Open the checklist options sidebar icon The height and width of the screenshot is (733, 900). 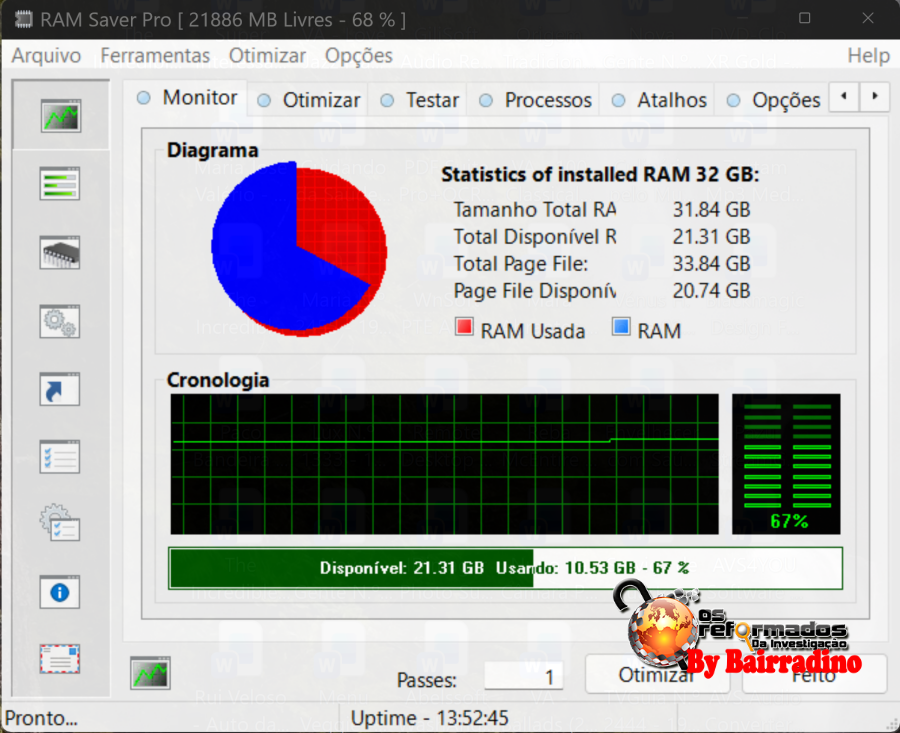pos(60,457)
